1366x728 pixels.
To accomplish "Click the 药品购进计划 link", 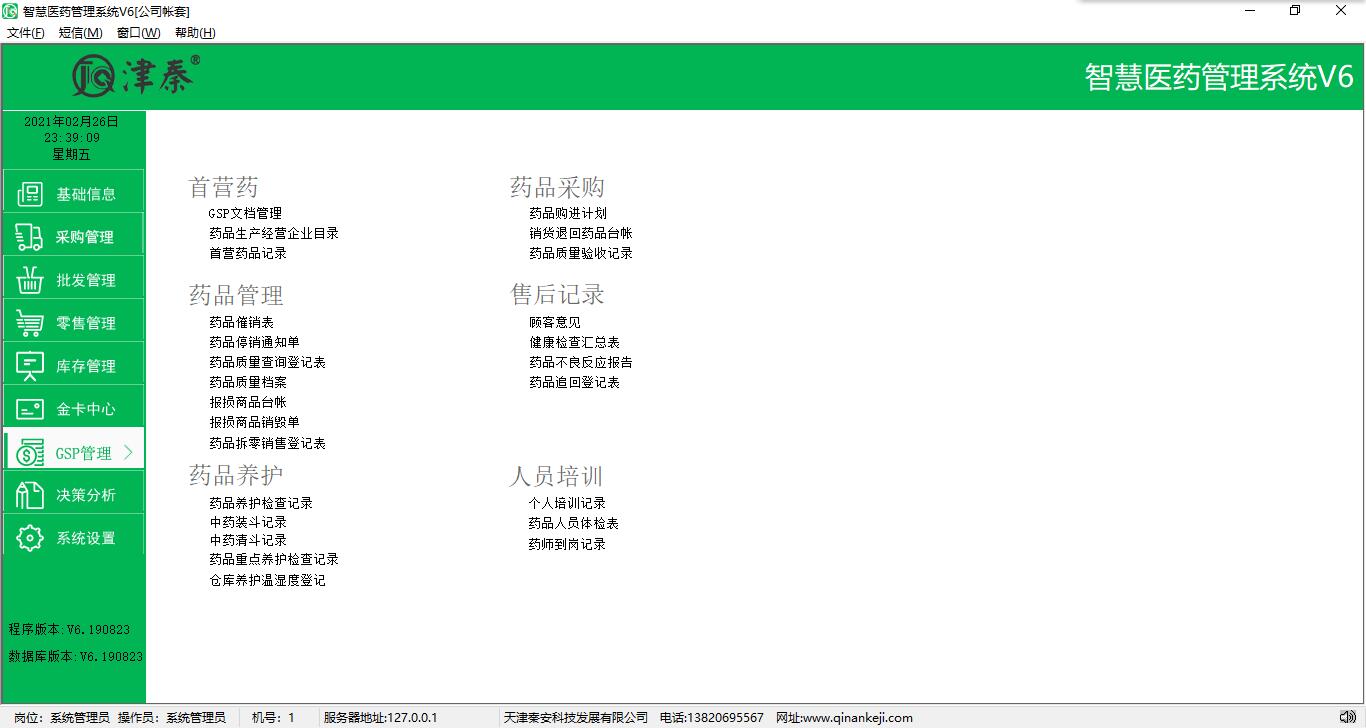I will pos(568,213).
